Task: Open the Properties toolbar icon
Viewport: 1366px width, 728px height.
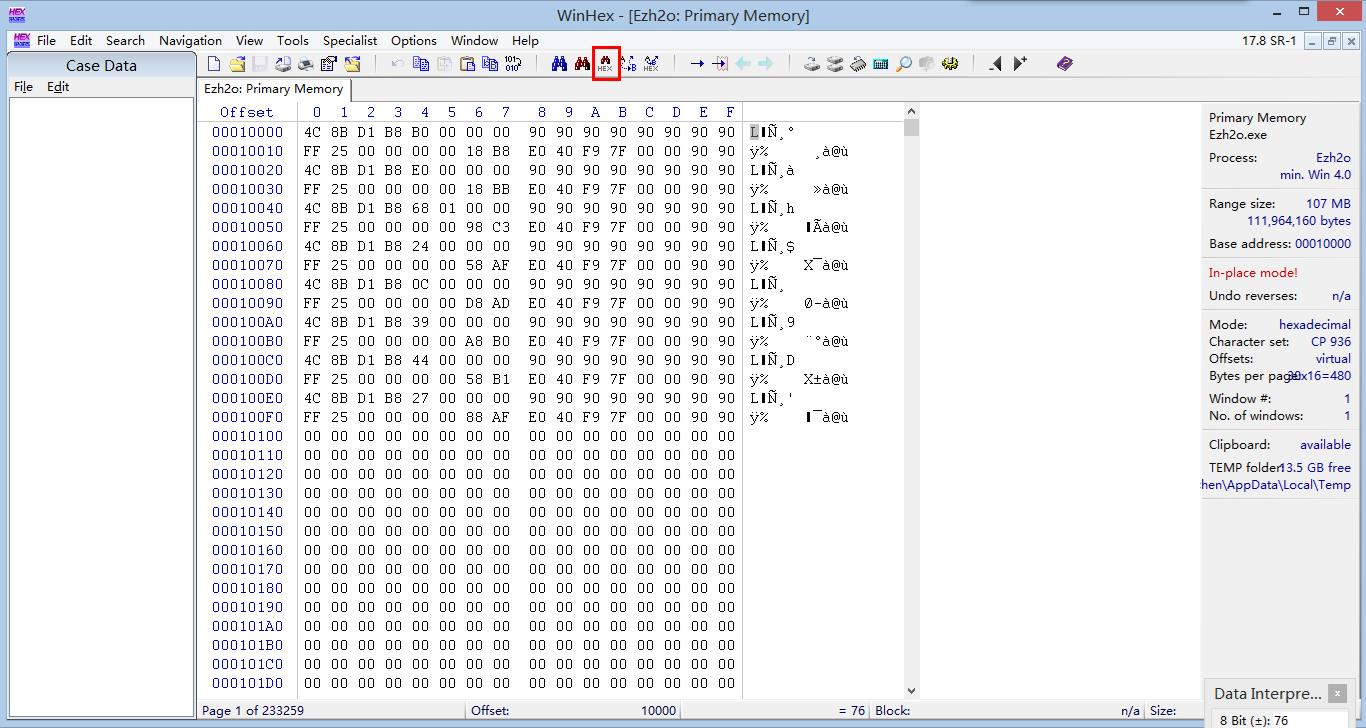Action: point(328,64)
